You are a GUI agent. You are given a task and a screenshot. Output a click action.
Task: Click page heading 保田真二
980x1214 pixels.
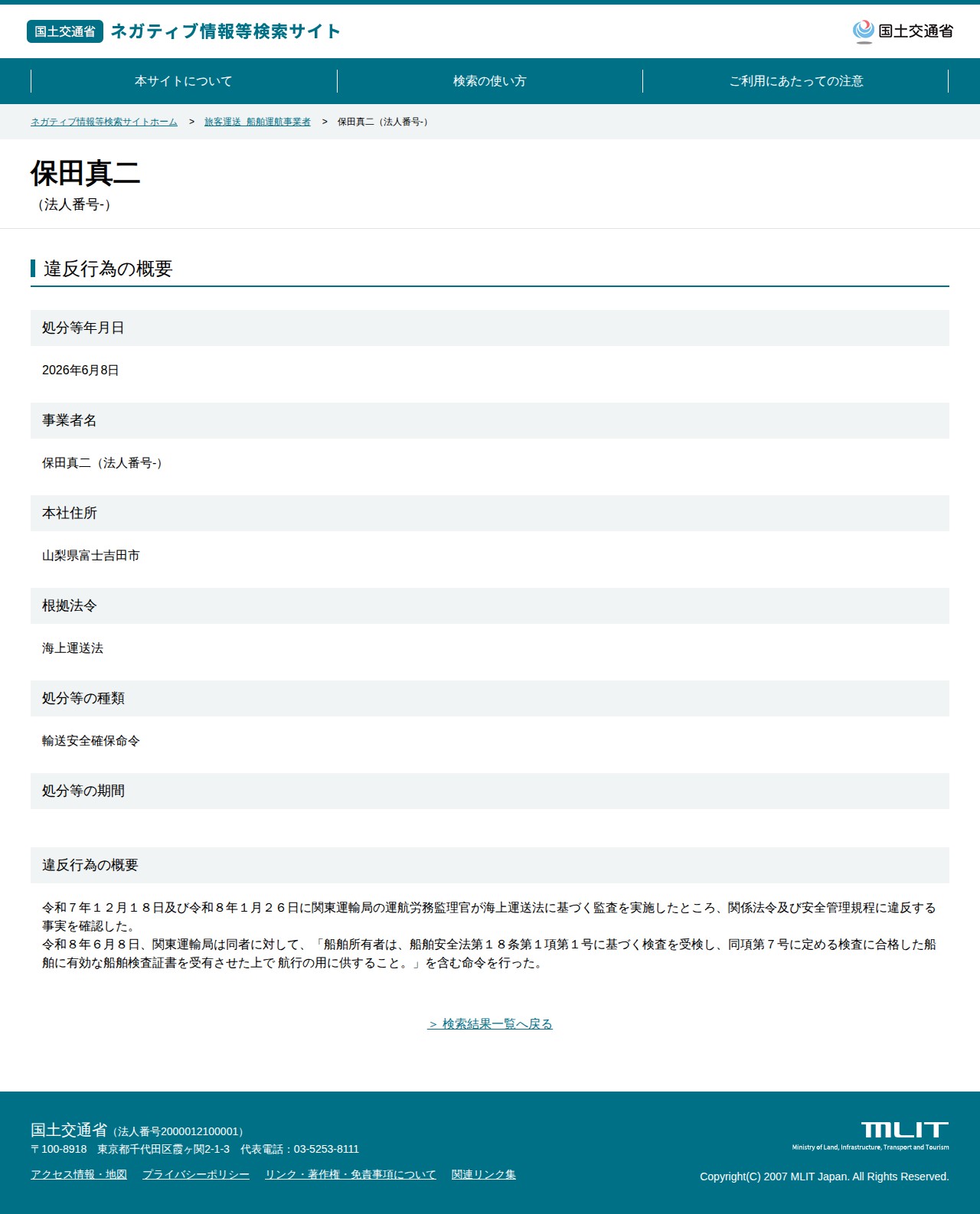86,174
